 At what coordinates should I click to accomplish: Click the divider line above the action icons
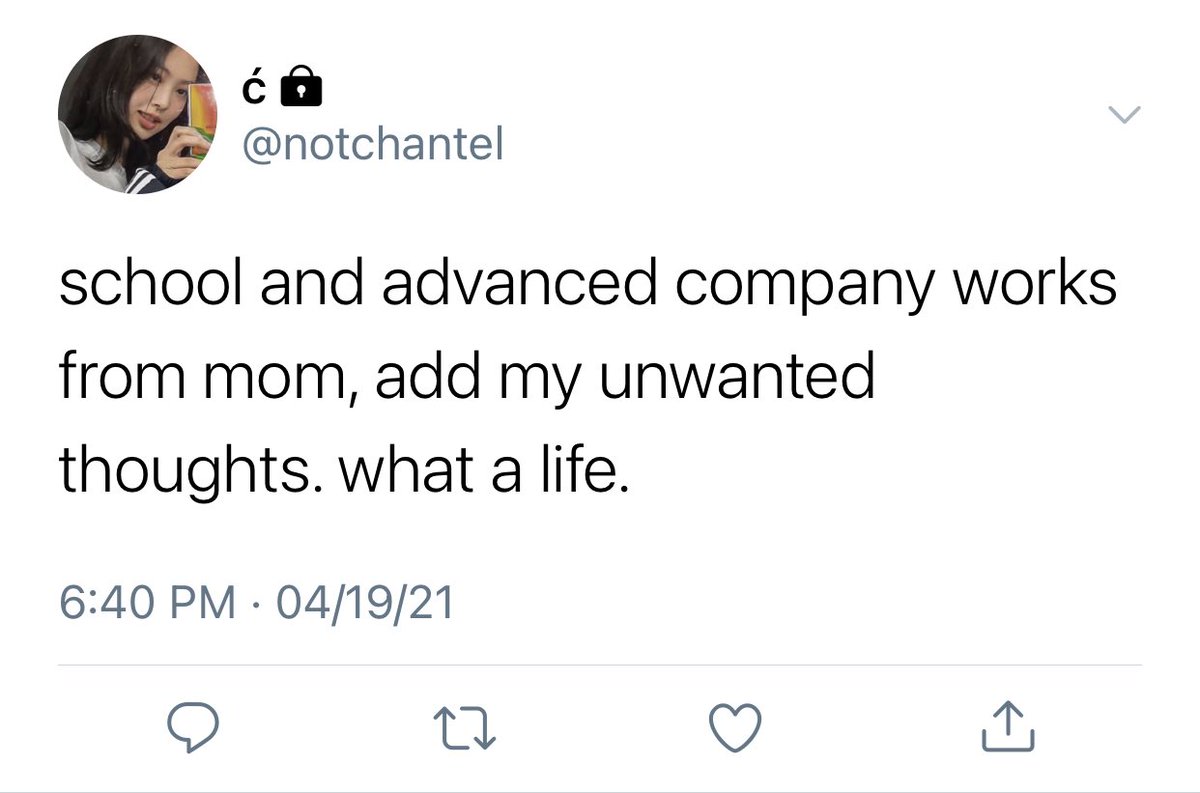click(600, 665)
